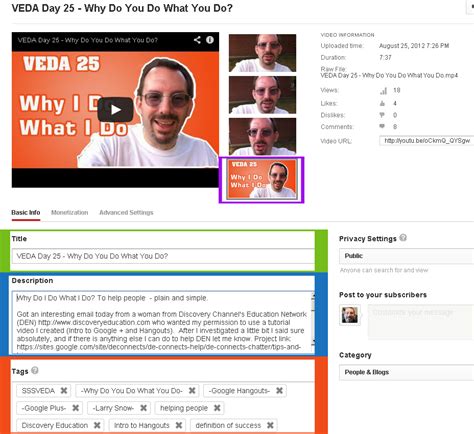
Task: Select the second video thumbnail option
Action: (262, 95)
